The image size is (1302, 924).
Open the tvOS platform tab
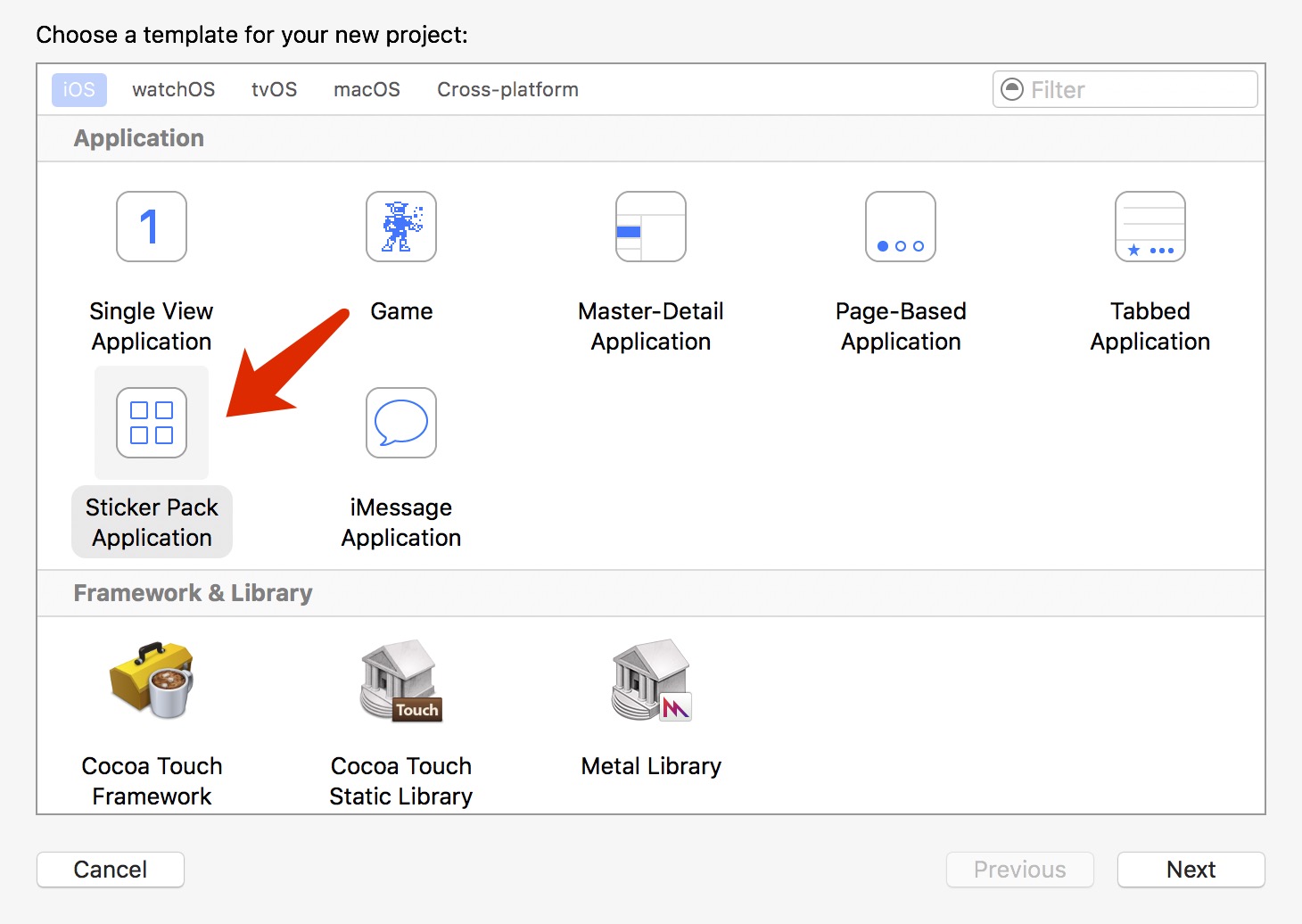[275, 90]
